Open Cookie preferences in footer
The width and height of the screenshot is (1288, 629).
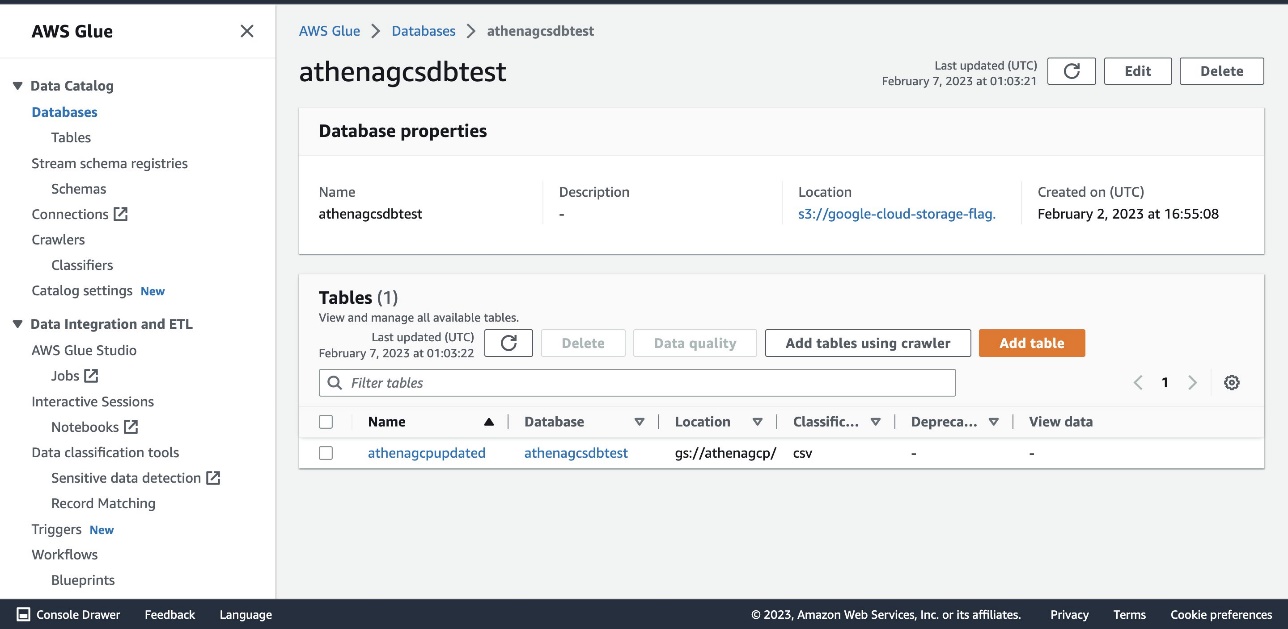point(1221,615)
